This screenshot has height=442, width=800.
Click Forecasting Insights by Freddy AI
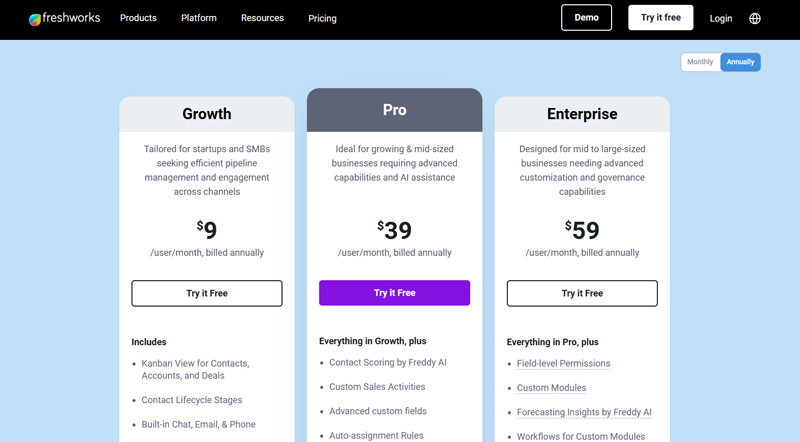[x=584, y=412]
